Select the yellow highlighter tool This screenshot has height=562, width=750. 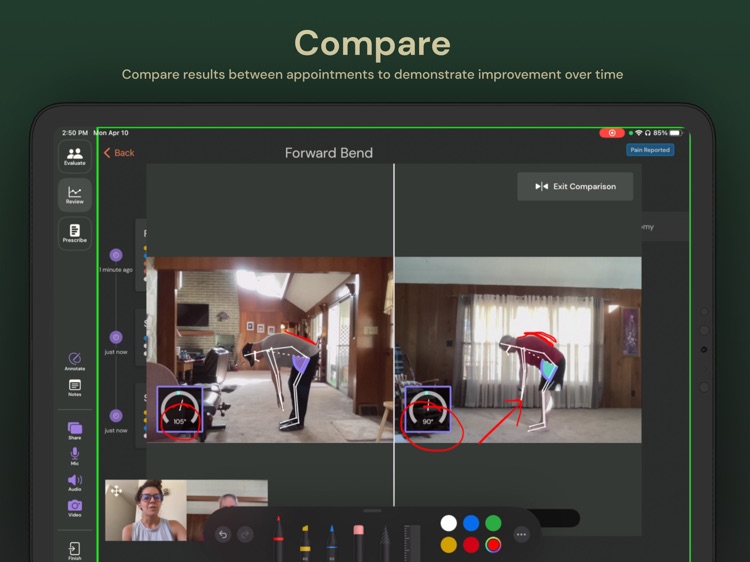(305, 543)
